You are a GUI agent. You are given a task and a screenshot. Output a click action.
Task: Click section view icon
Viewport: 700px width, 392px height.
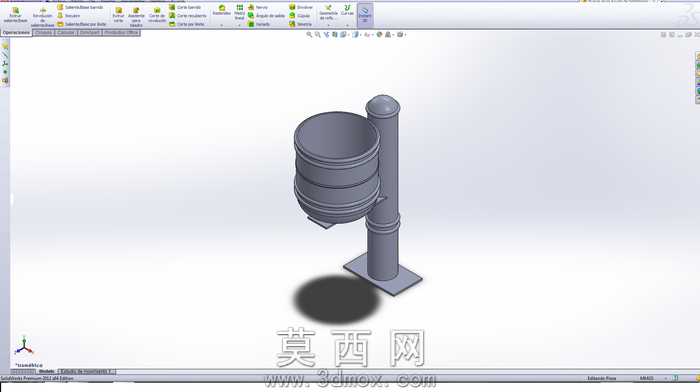point(334,34)
